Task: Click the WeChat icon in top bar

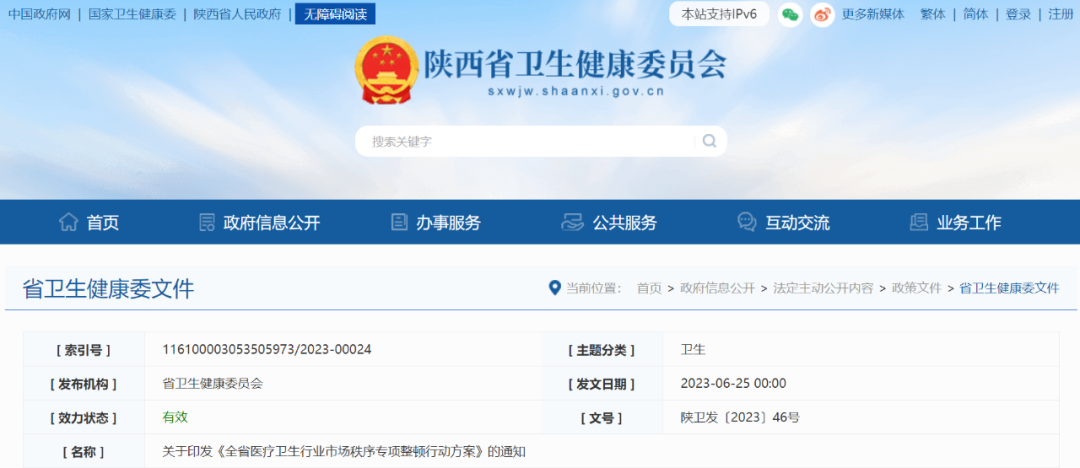Action: point(790,14)
